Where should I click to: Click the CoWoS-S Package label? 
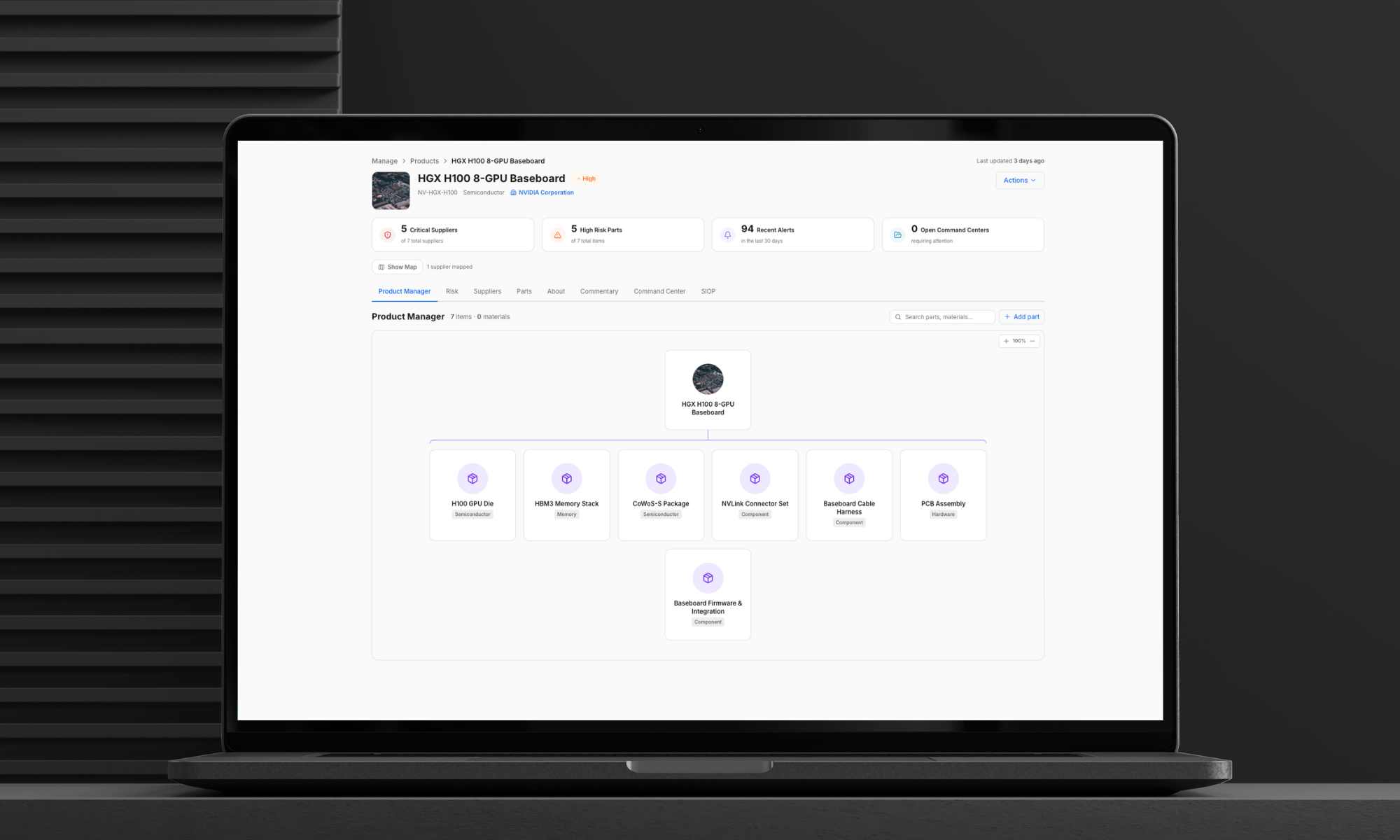click(661, 504)
